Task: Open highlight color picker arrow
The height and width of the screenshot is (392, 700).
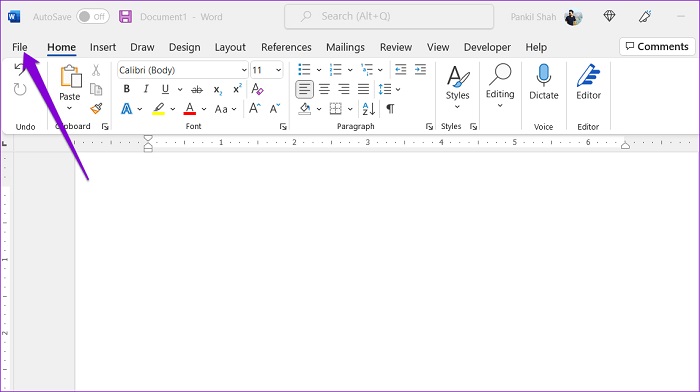Action: pyautogui.click(x=173, y=109)
